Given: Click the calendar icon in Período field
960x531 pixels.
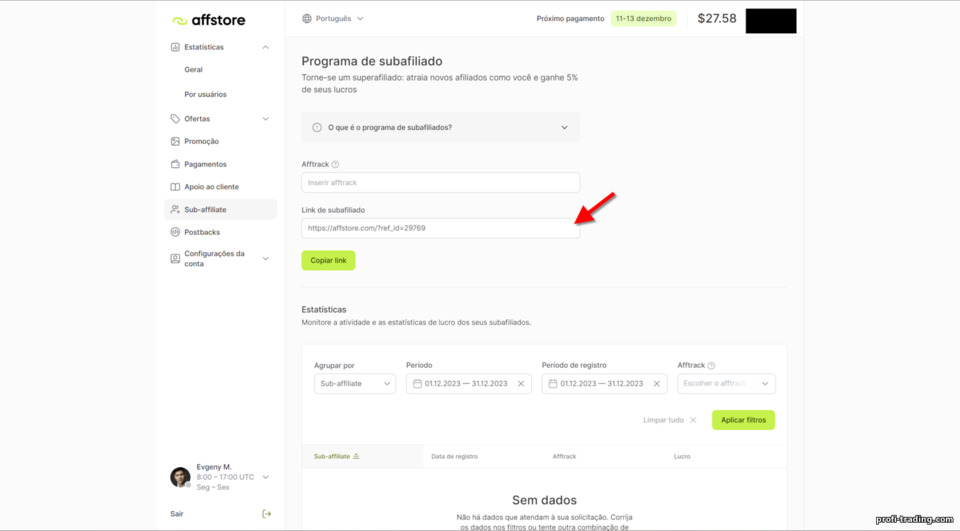Looking at the screenshot, I should (417, 383).
